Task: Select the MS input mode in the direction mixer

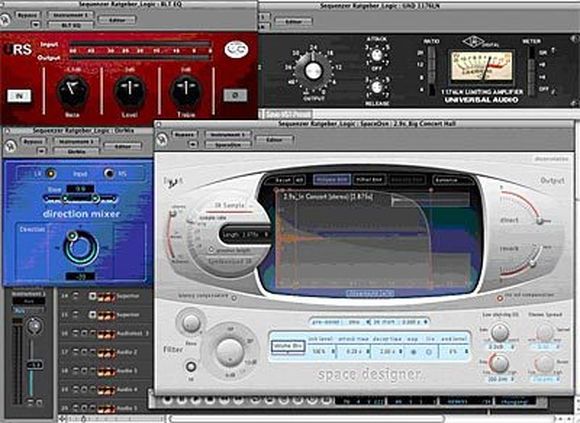Action: point(109,173)
